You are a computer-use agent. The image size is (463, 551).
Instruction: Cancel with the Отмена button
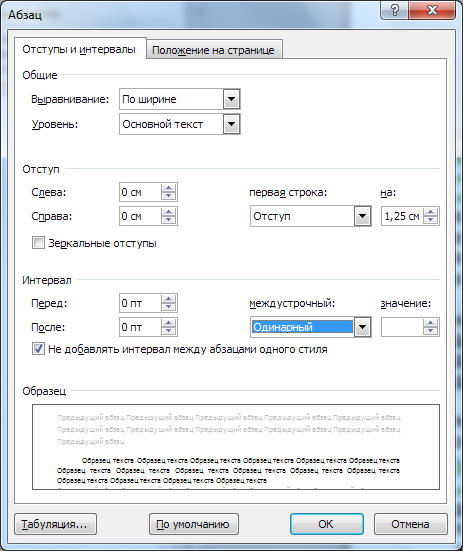[411, 524]
